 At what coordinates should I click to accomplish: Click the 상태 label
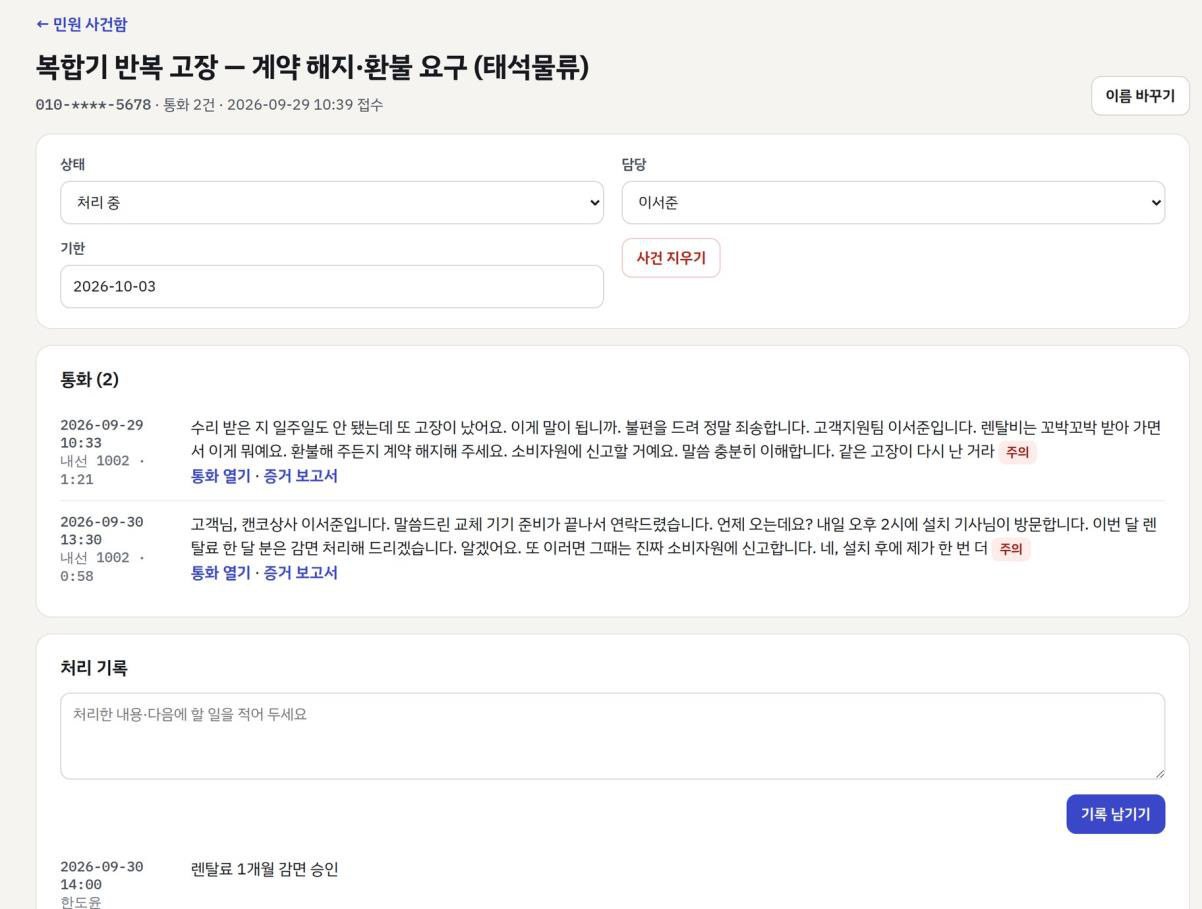click(72, 165)
